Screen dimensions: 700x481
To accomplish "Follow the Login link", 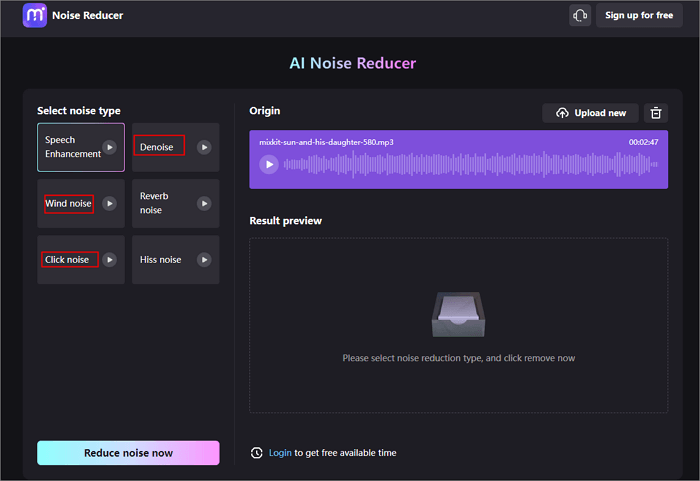I will pyautogui.click(x=280, y=453).
